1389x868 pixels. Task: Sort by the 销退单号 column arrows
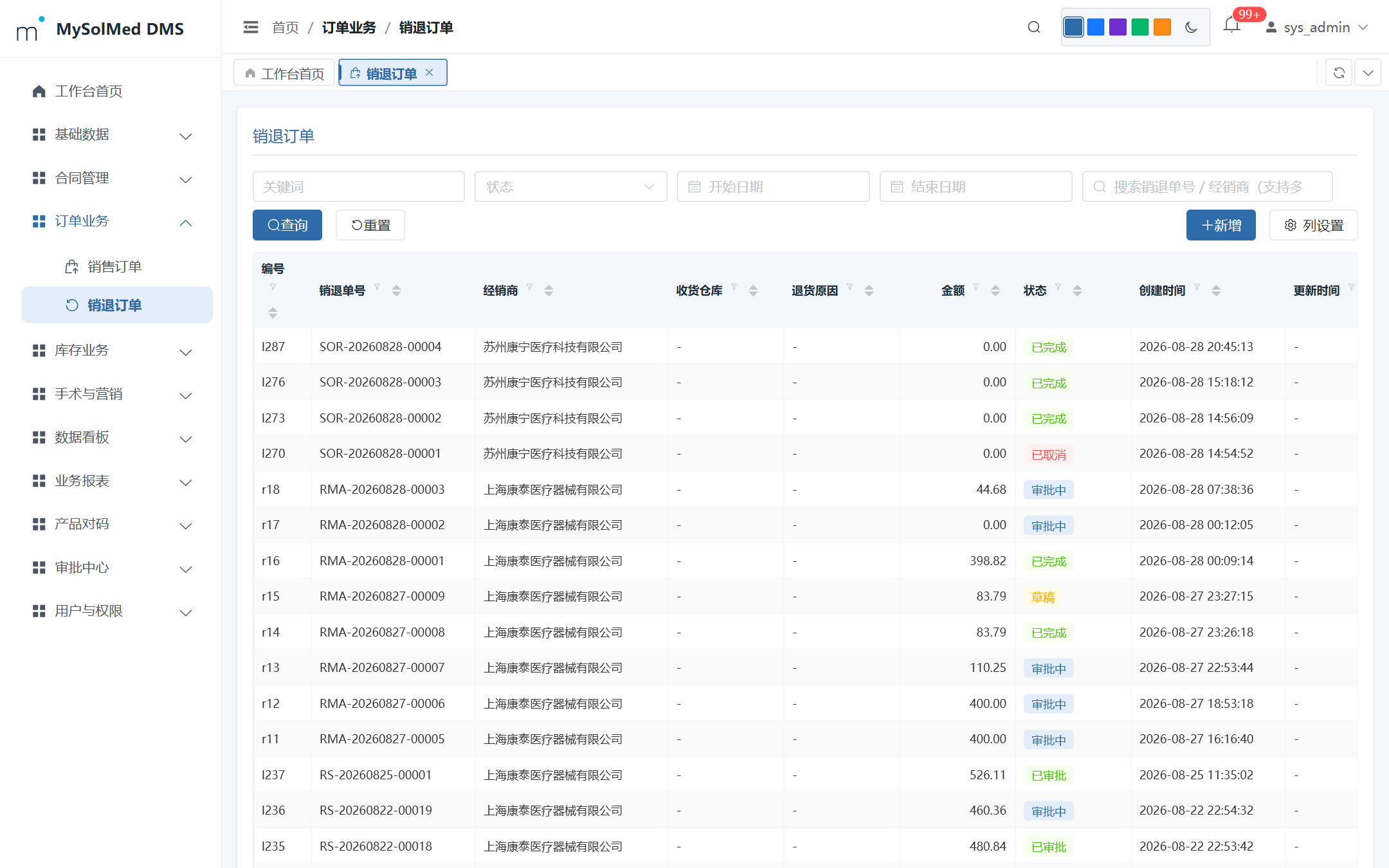[x=397, y=291]
